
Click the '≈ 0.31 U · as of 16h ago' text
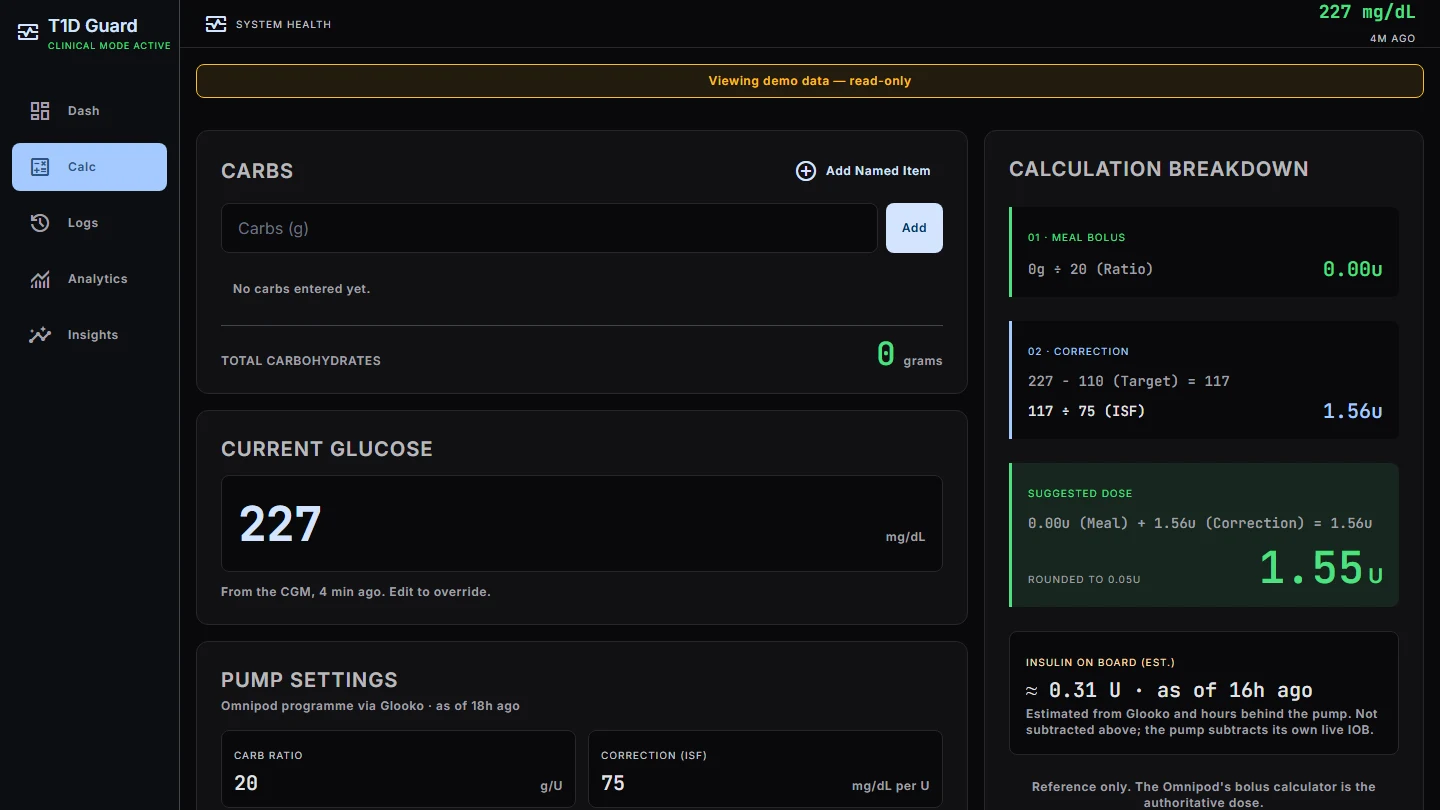[1169, 690]
